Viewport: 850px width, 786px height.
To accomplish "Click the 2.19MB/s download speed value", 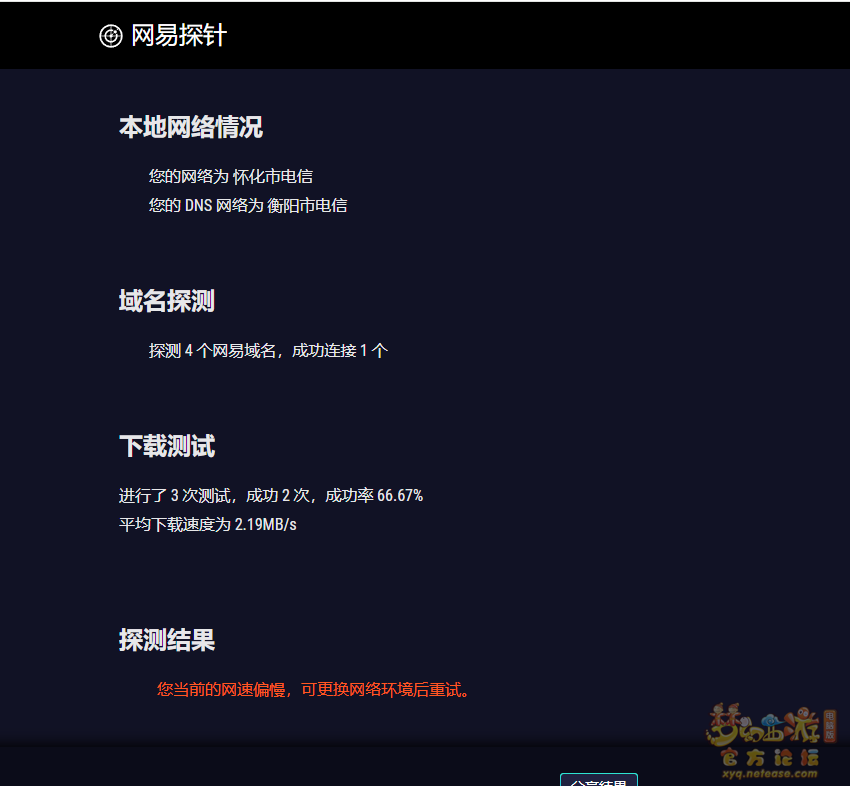I will point(266,525).
